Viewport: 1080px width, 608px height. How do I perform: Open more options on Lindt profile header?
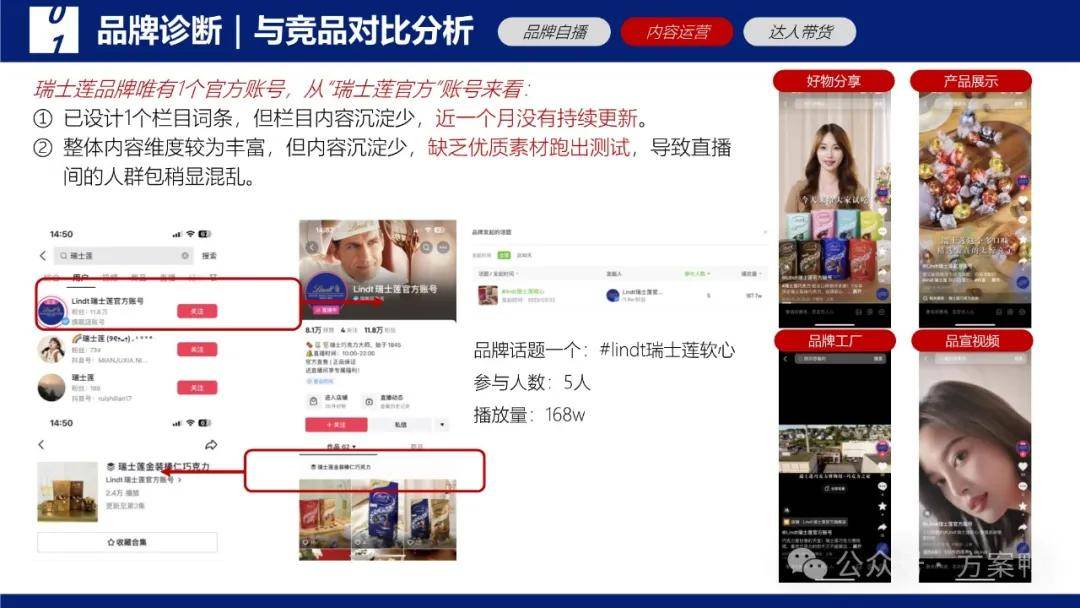pos(443,247)
